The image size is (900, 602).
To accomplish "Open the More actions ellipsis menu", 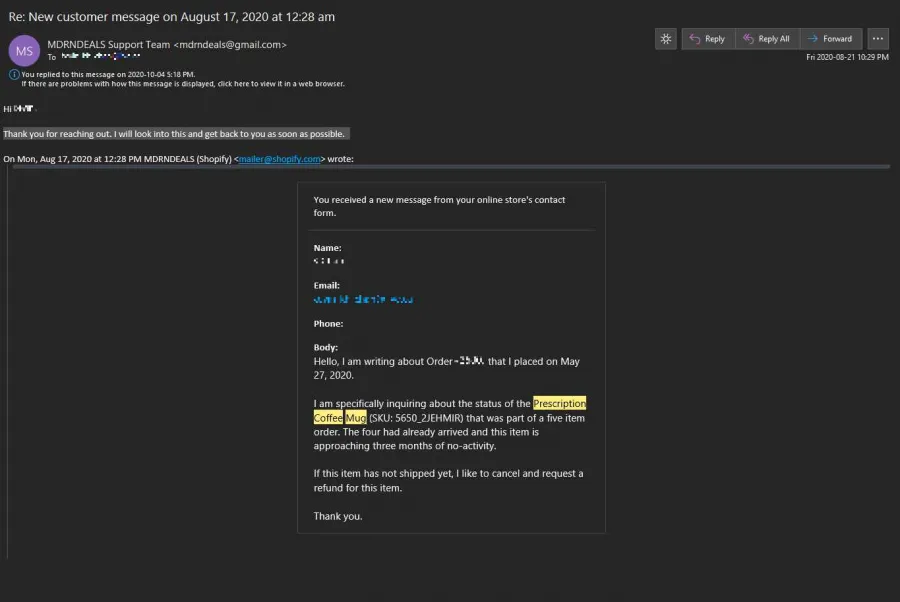I will pyautogui.click(x=877, y=39).
